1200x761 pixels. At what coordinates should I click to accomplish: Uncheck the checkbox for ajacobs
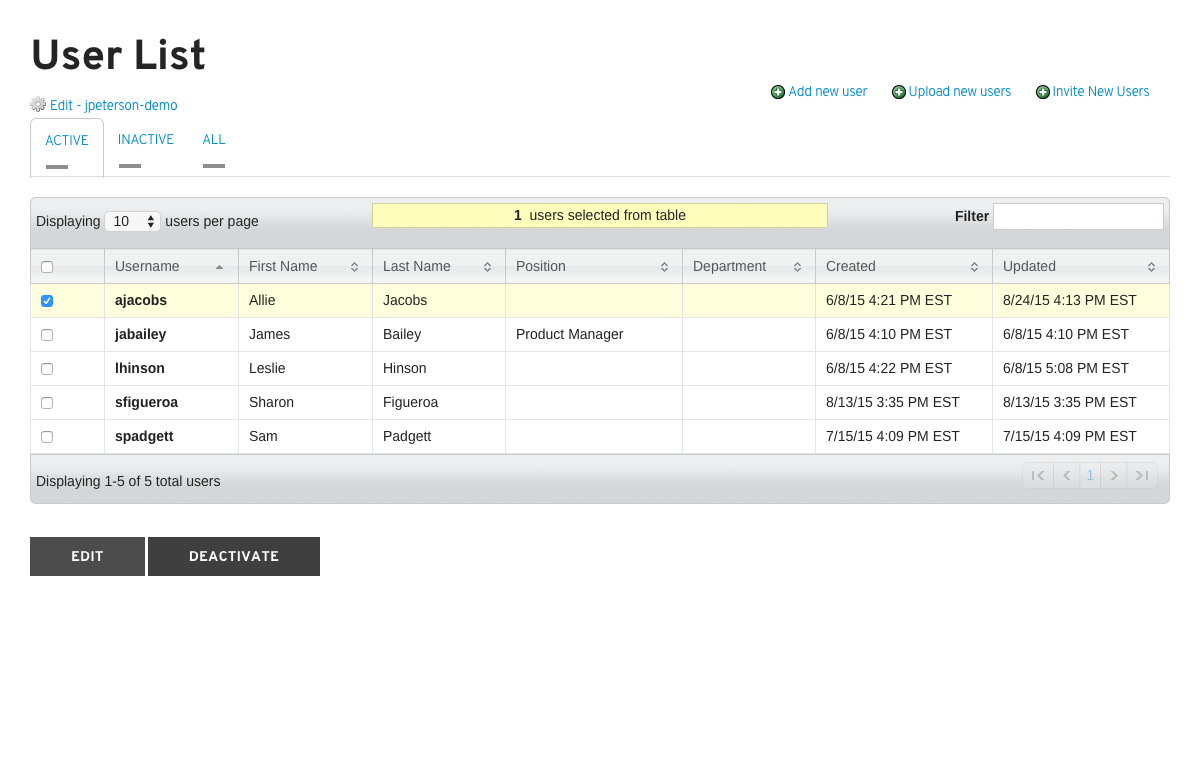(47, 300)
